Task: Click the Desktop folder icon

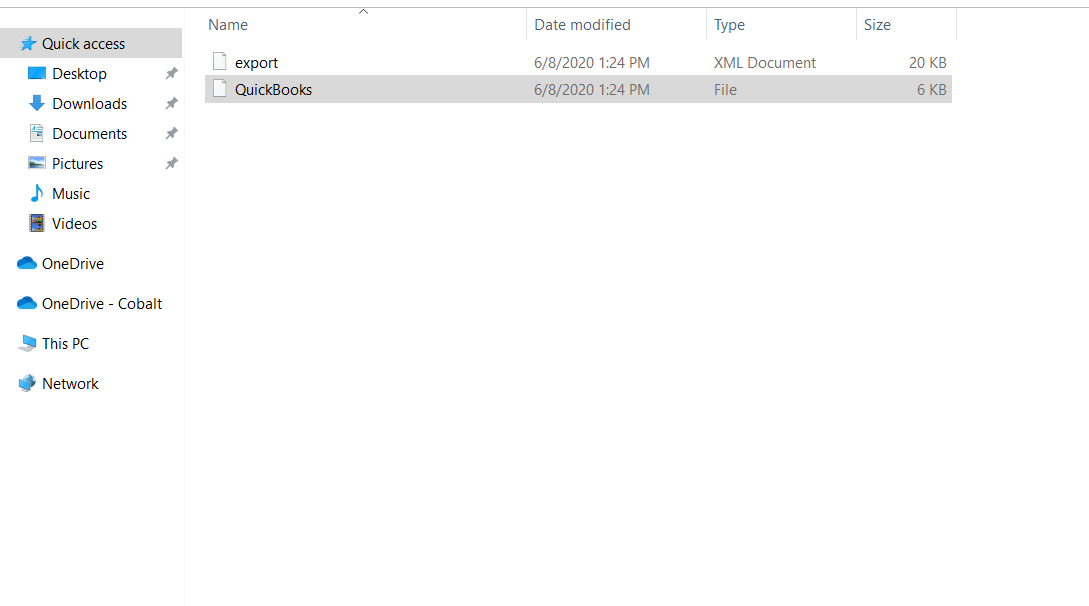Action: click(37, 73)
